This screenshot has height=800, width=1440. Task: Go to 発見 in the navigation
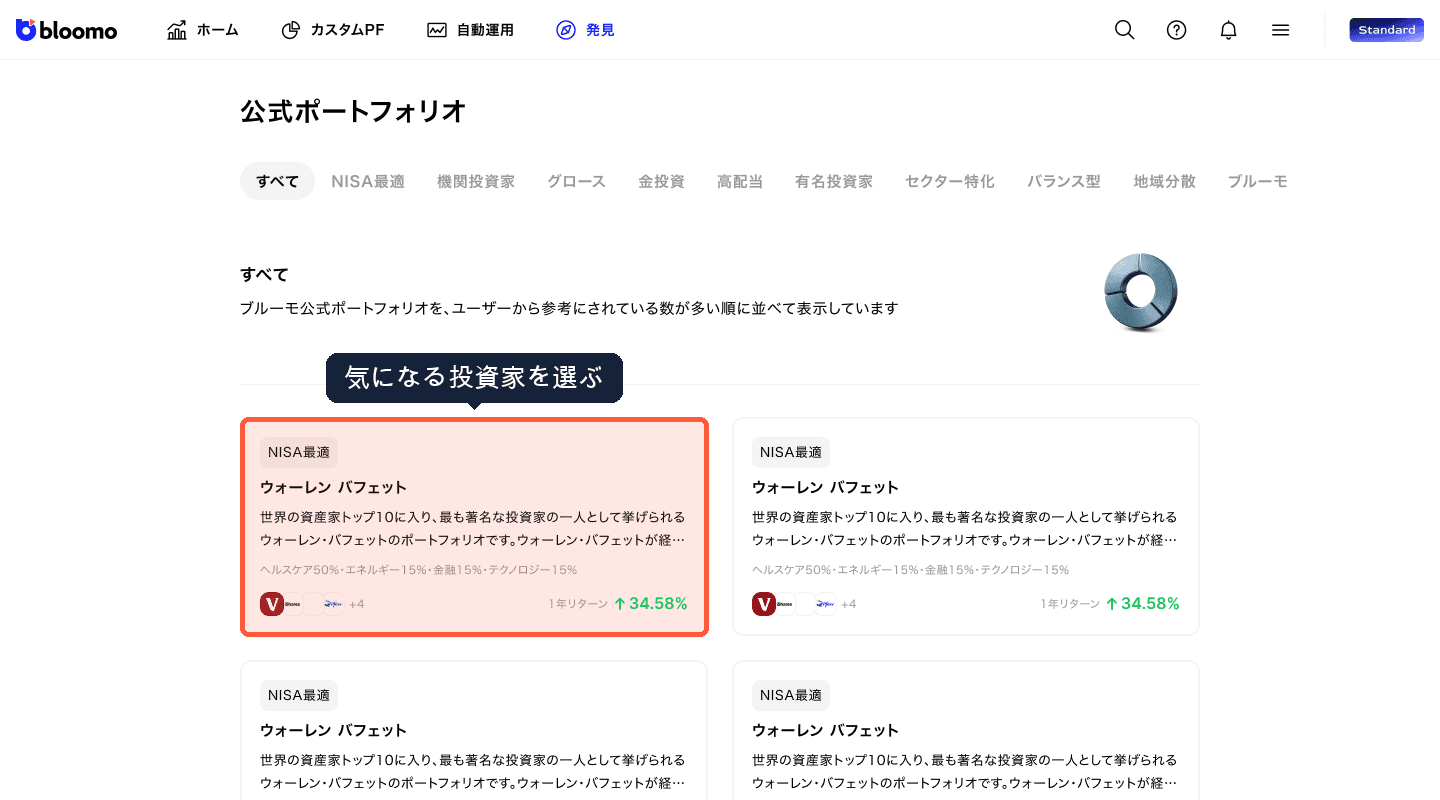[x=585, y=30]
